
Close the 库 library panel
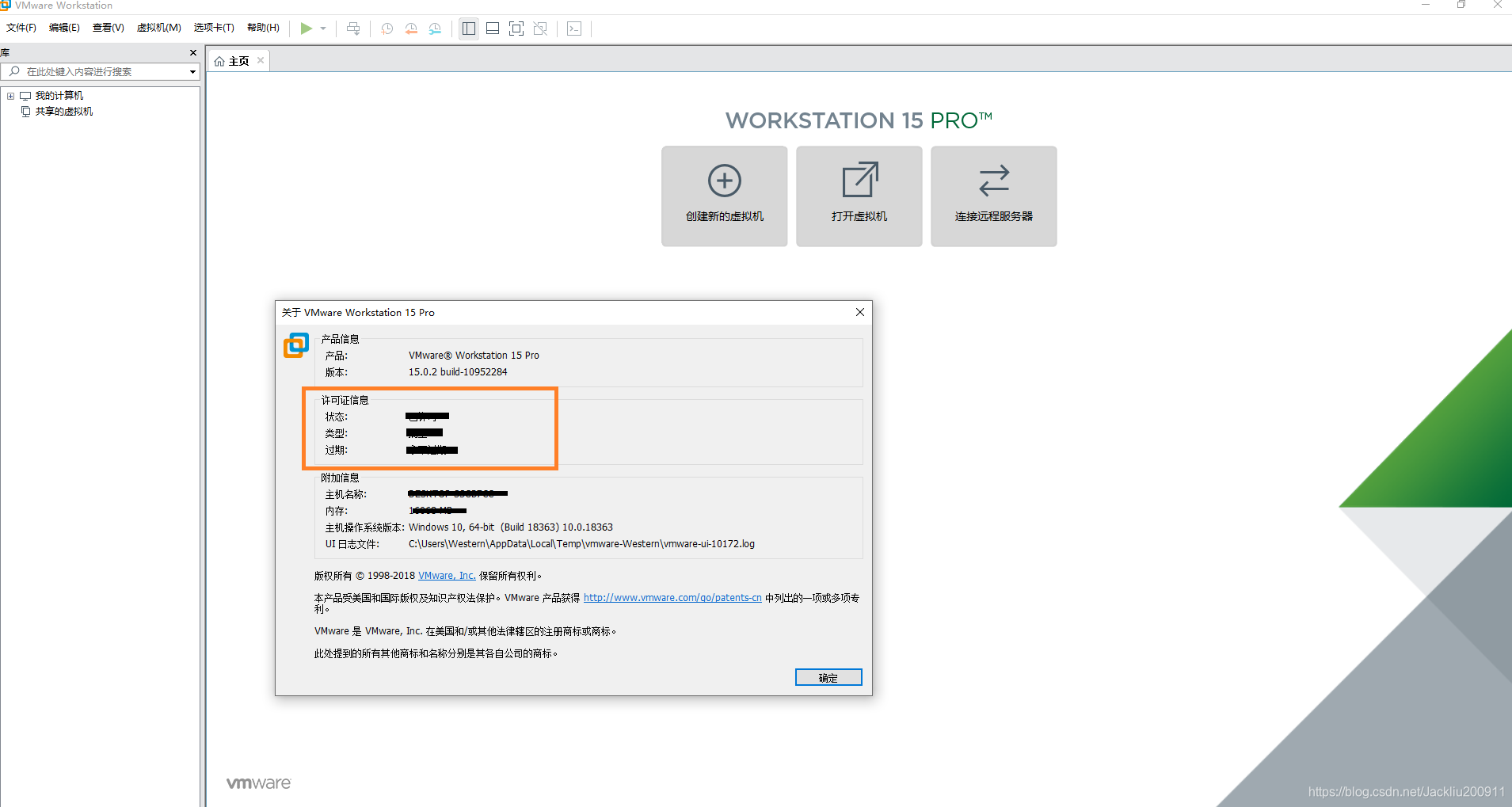[193, 53]
